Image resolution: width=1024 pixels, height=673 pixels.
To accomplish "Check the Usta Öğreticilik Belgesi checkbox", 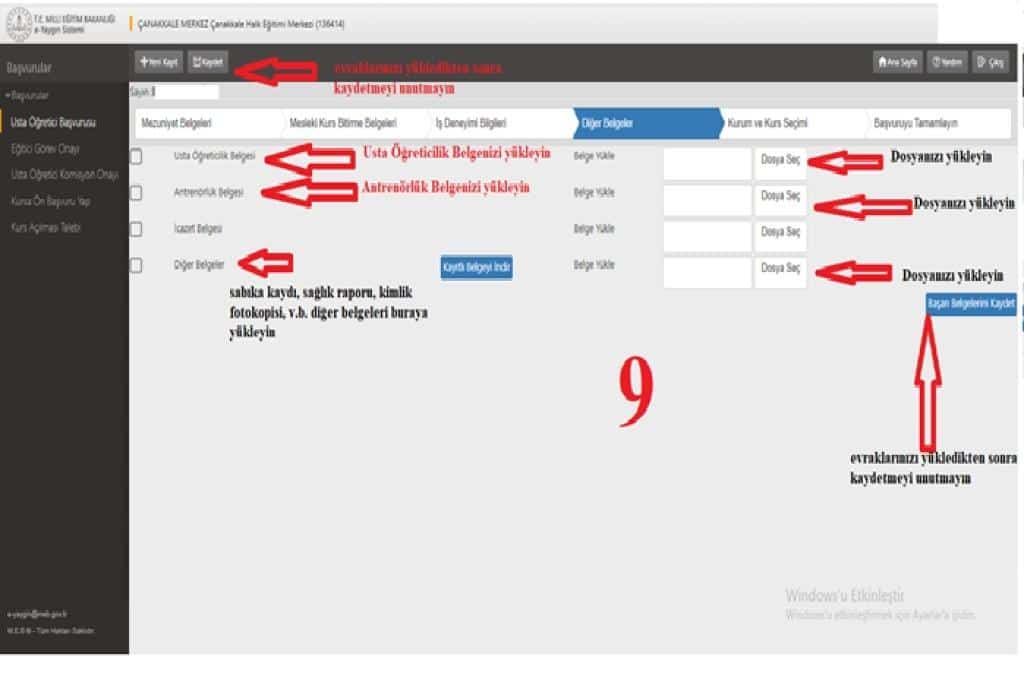I will (136, 156).
